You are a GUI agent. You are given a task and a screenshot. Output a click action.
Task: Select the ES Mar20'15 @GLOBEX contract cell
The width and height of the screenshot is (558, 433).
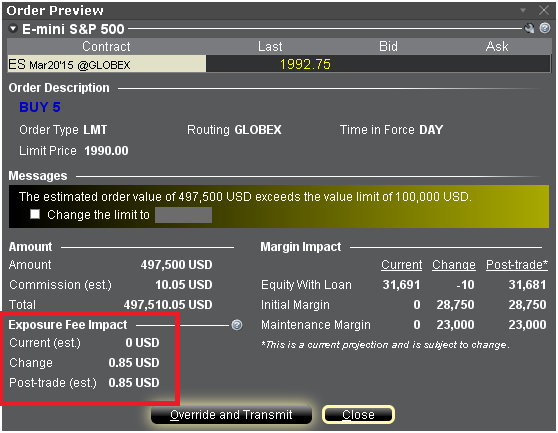pos(107,64)
